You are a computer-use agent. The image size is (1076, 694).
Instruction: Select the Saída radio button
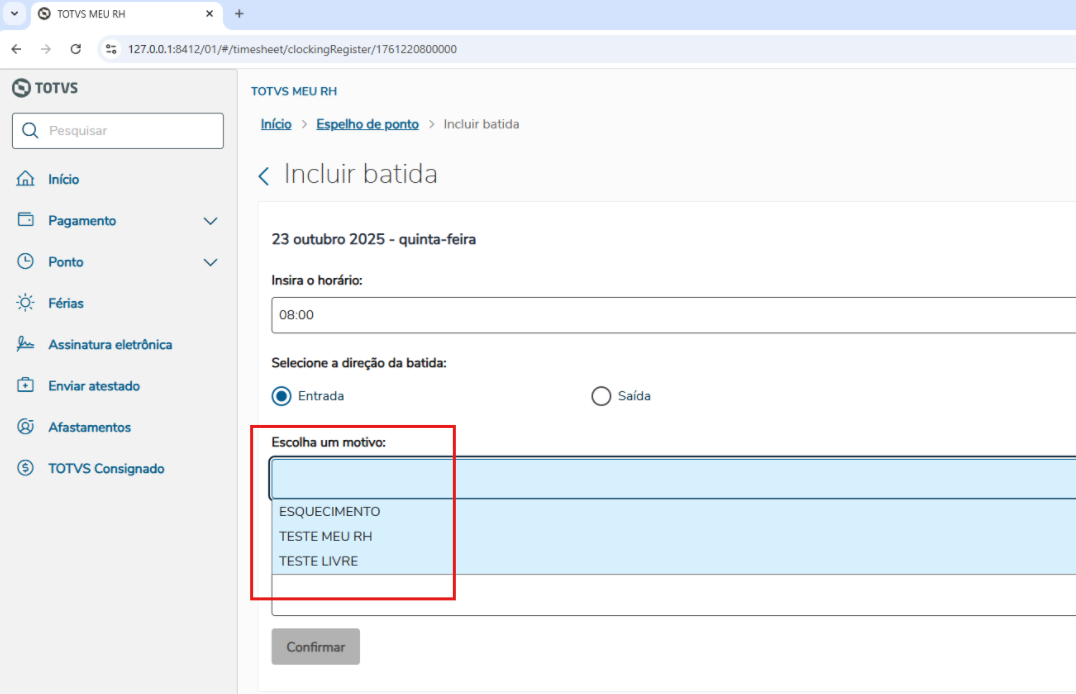(601, 396)
